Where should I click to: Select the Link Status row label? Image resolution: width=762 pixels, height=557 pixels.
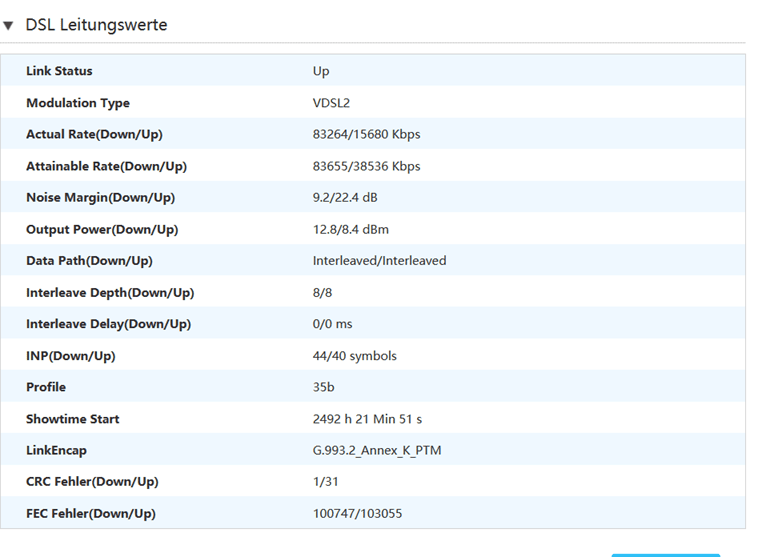[59, 71]
